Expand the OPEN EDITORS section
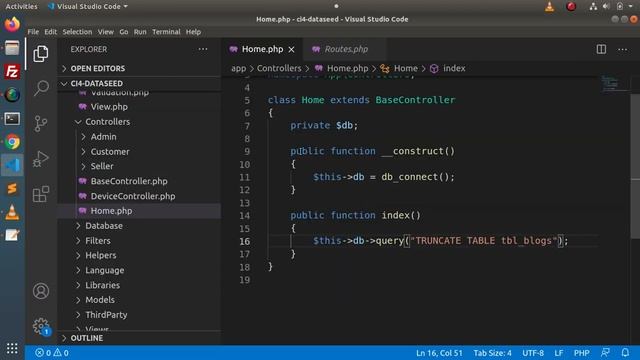This screenshot has height=360, width=640. [140, 69]
